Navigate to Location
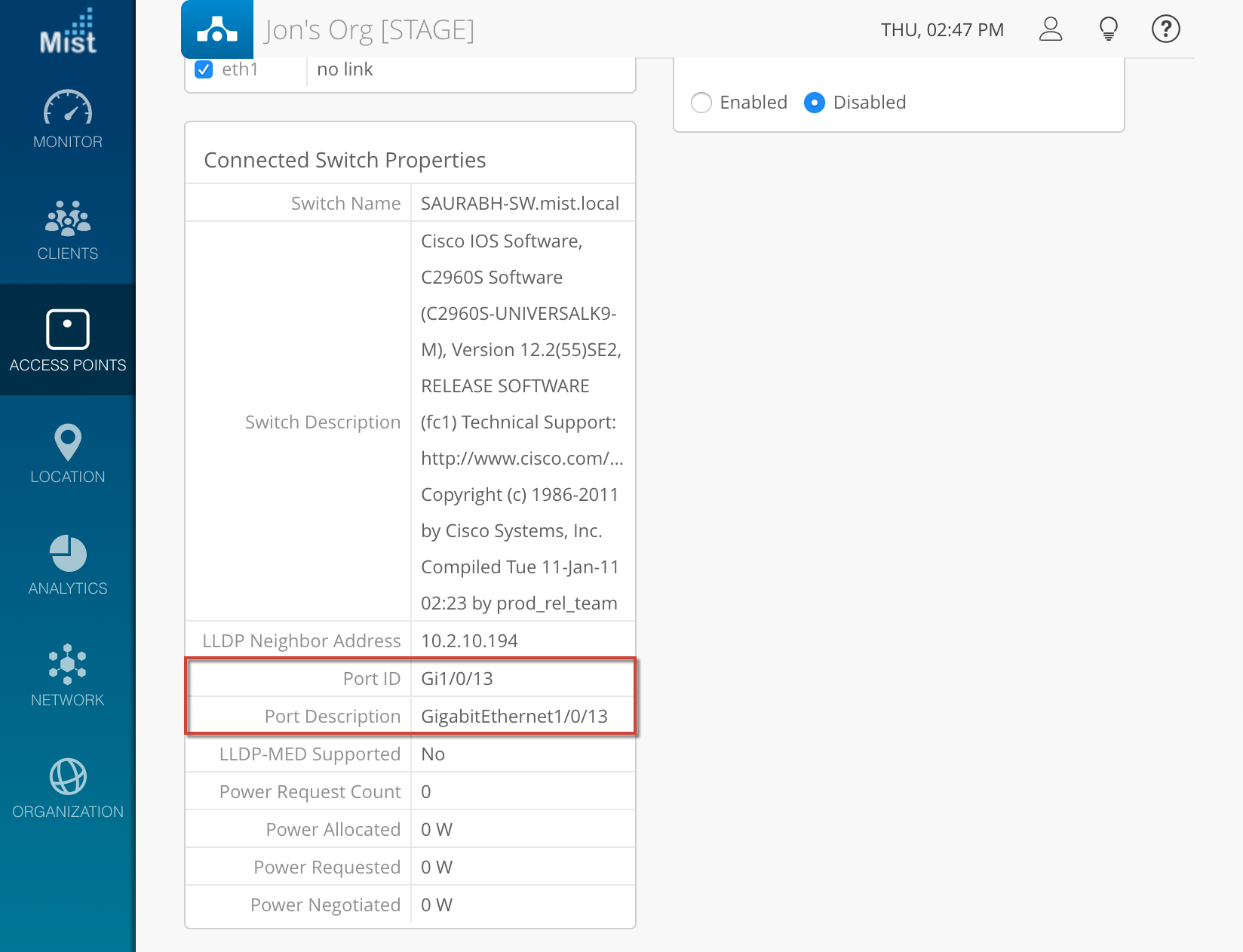The height and width of the screenshot is (952, 1243). click(x=68, y=453)
